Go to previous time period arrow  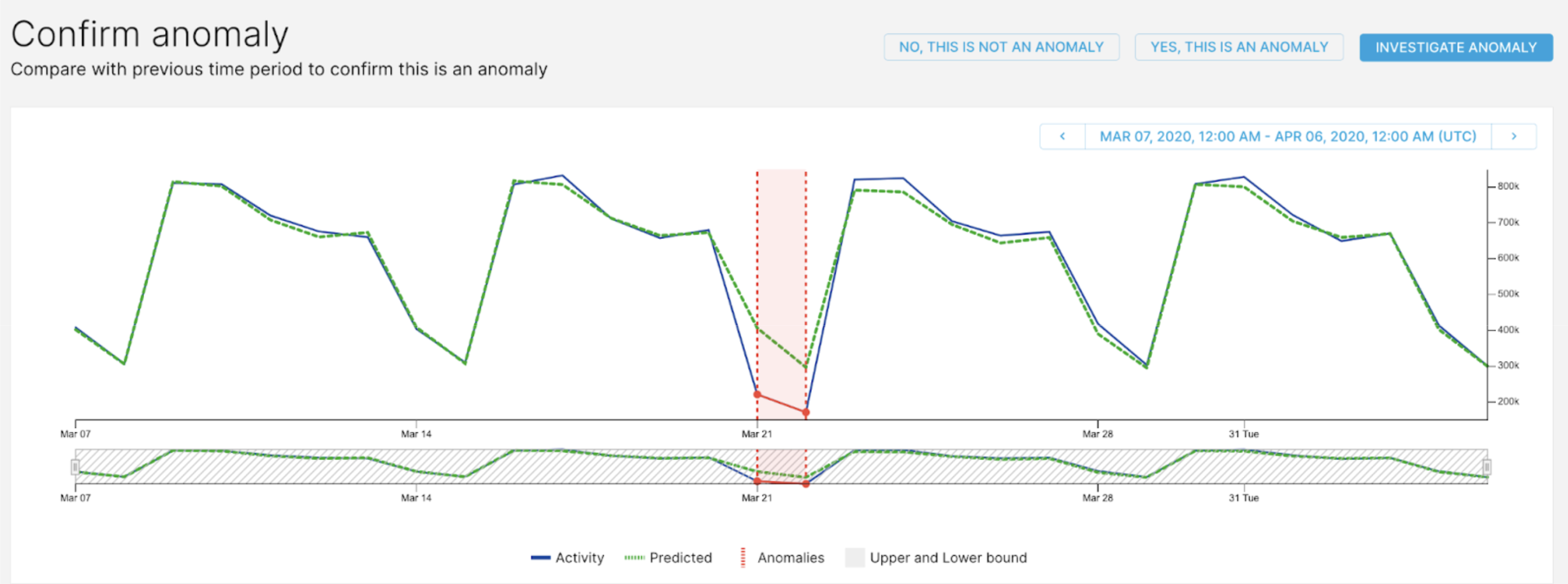pyautogui.click(x=1062, y=136)
